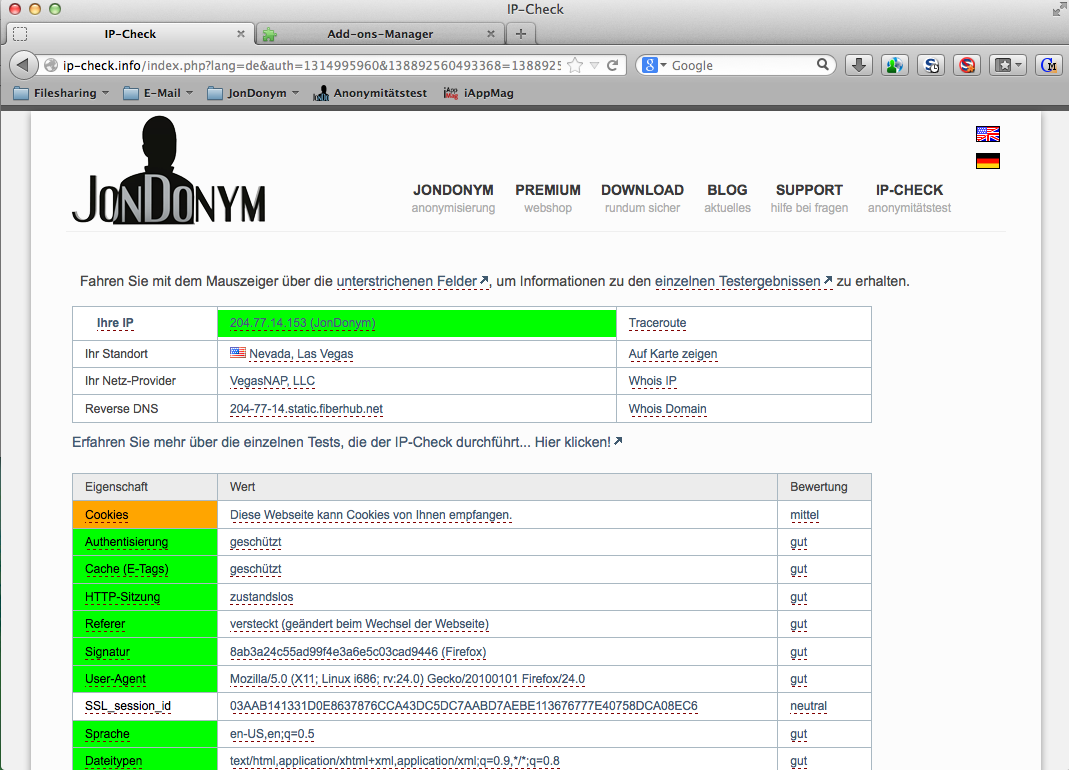Image resolution: width=1069 pixels, height=770 pixels.
Task: Follow the 'unterstrichenen Felder' link
Action: [x=412, y=281]
